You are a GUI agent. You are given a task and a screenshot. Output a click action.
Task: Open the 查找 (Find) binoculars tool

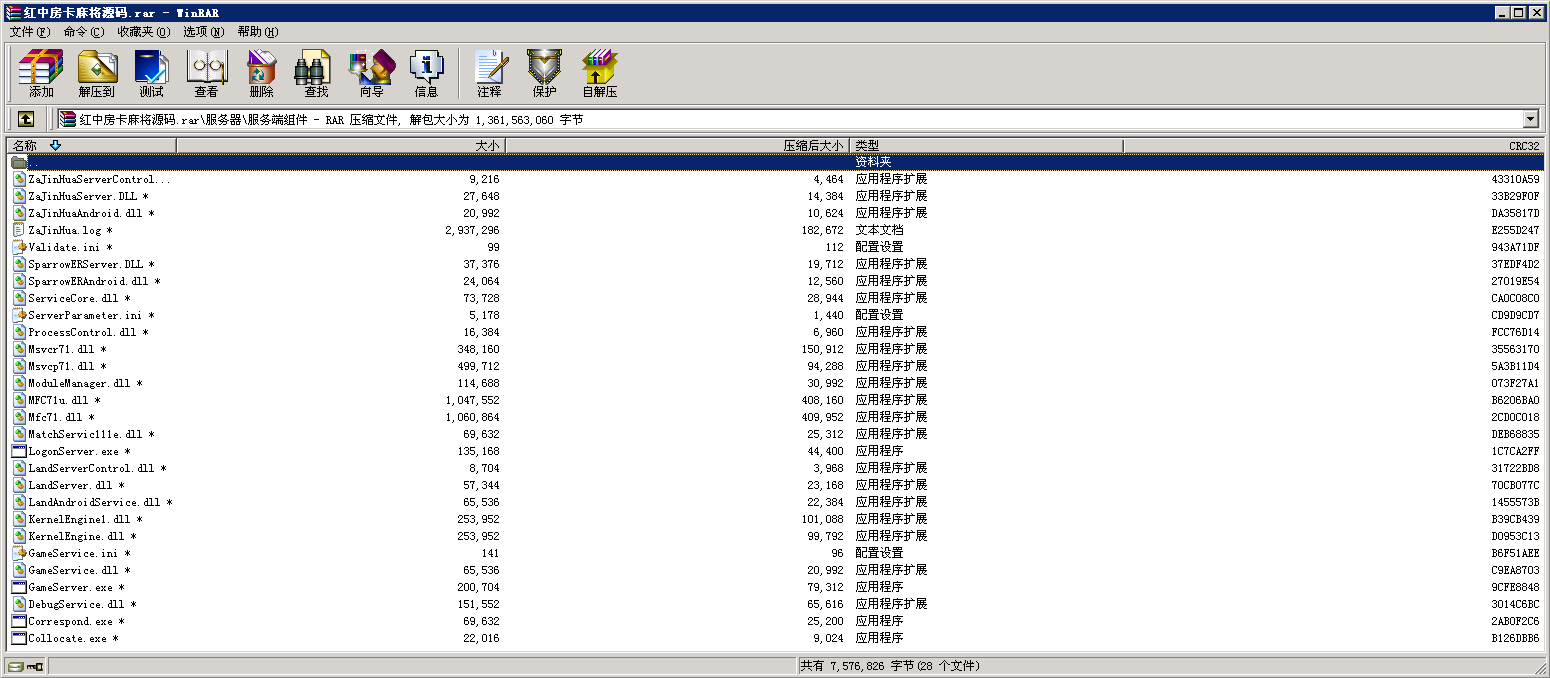pyautogui.click(x=316, y=74)
